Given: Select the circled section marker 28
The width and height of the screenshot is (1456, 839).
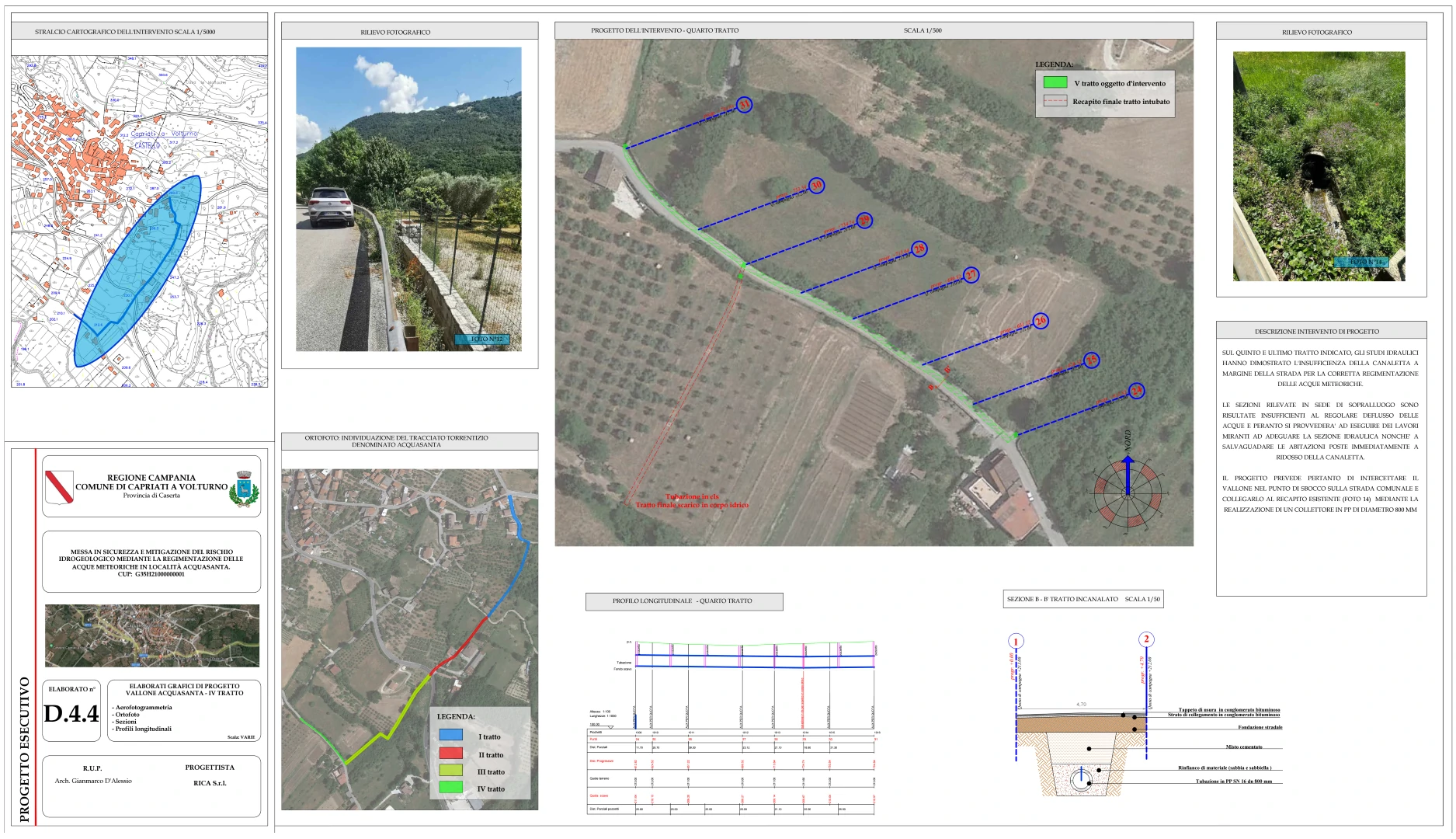Looking at the screenshot, I should click(x=919, y=249).
